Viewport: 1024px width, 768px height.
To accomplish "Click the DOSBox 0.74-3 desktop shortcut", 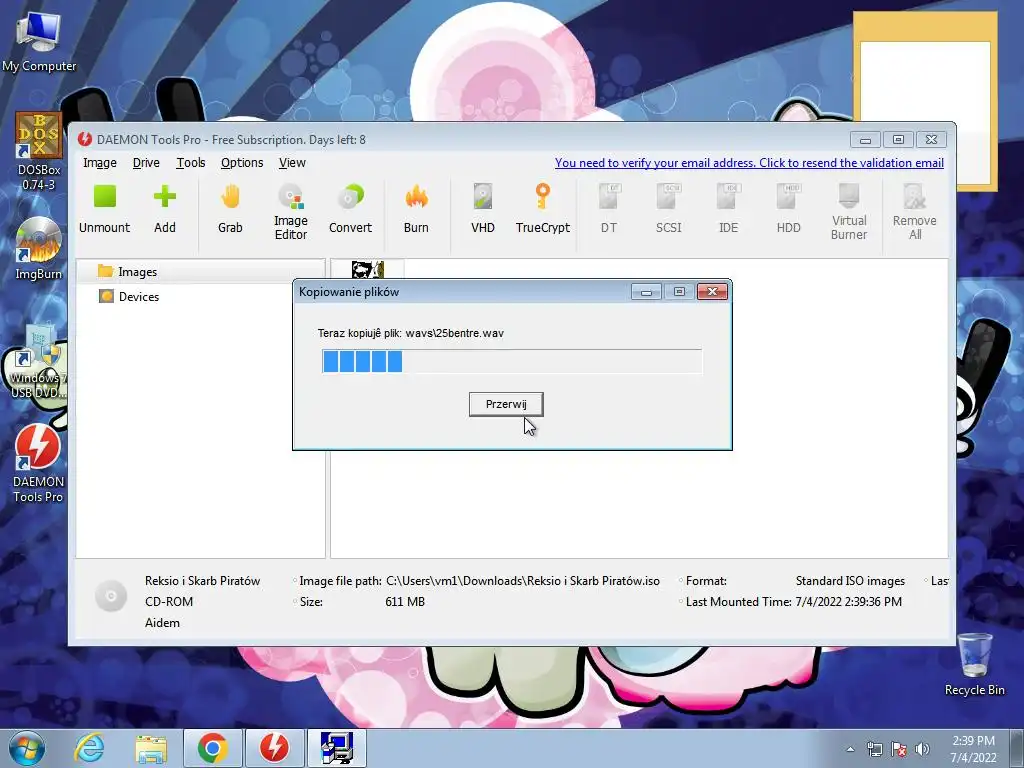I will tap(39, 152).
